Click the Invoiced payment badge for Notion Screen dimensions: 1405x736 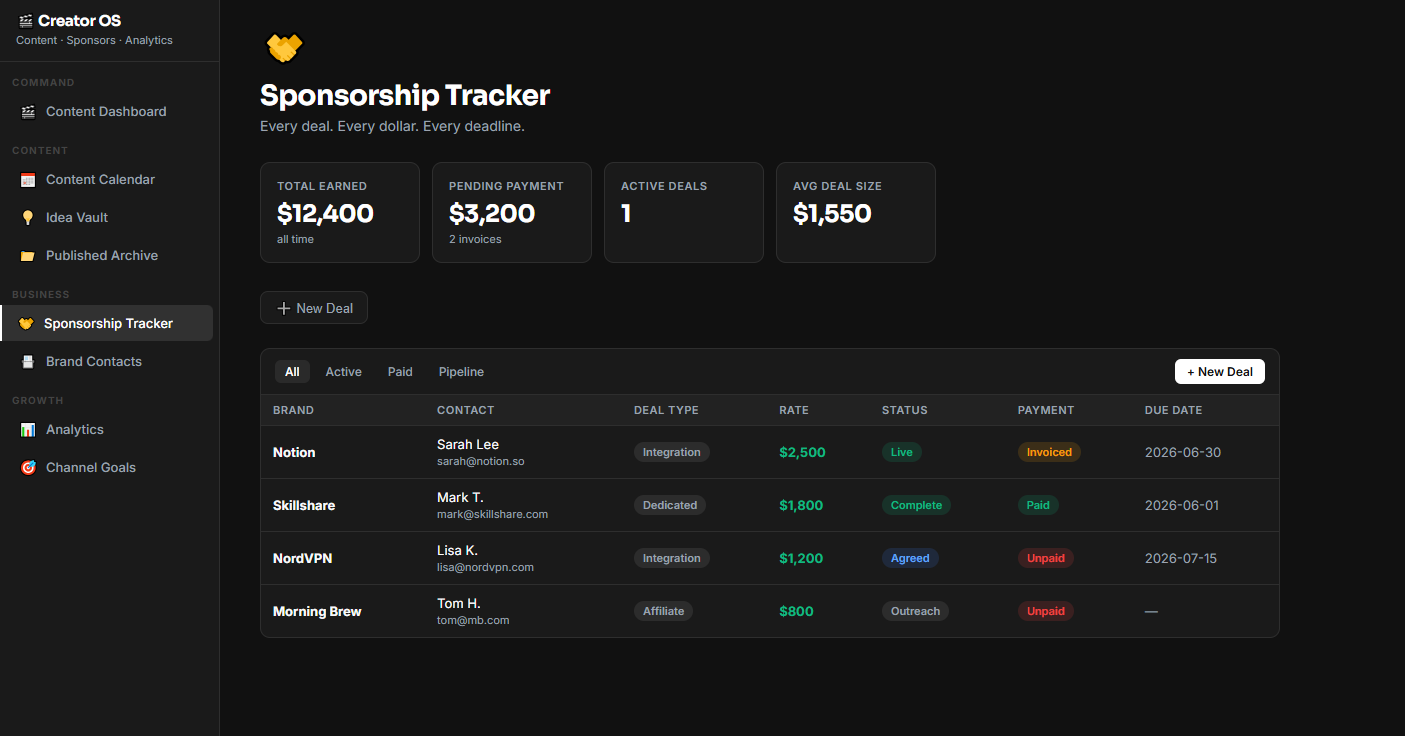[x=1049, y=452]
